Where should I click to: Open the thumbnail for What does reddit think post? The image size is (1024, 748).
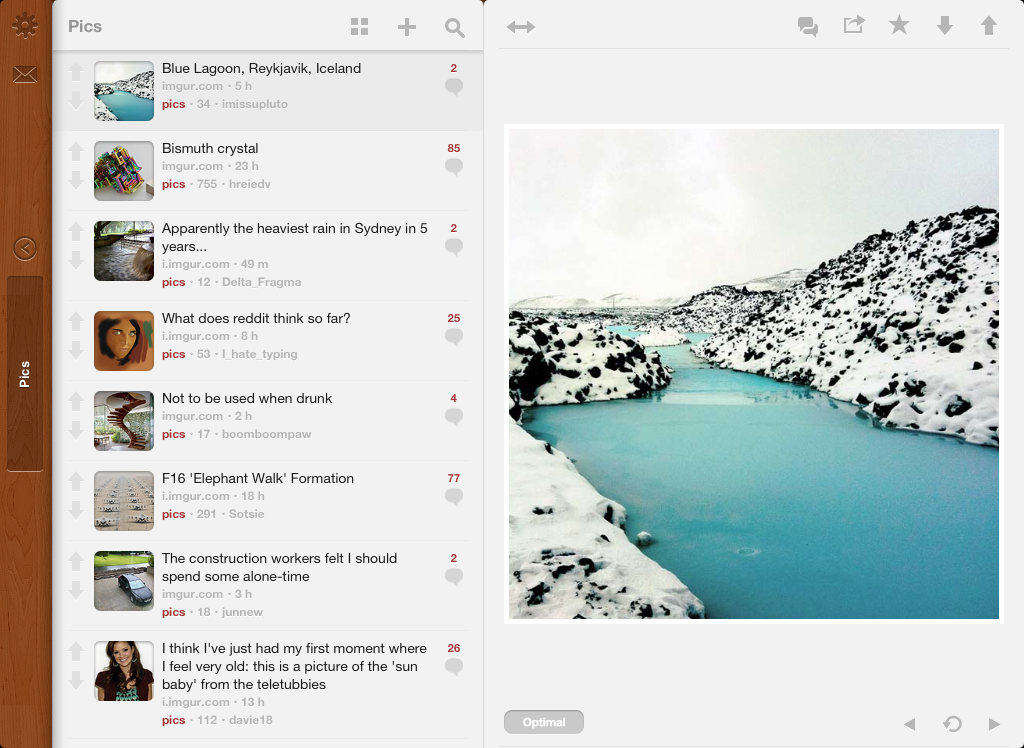pyautogui.click(x=124, y=341)
